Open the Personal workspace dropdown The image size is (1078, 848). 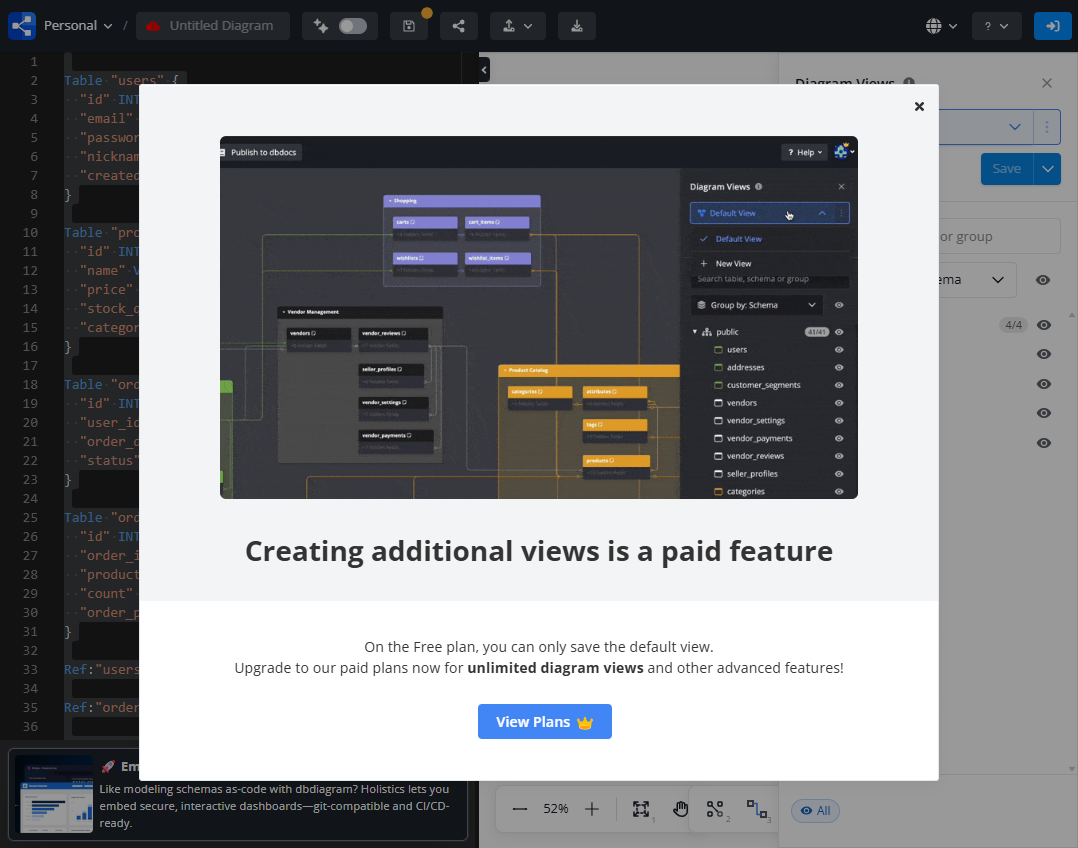coord(78,25)
